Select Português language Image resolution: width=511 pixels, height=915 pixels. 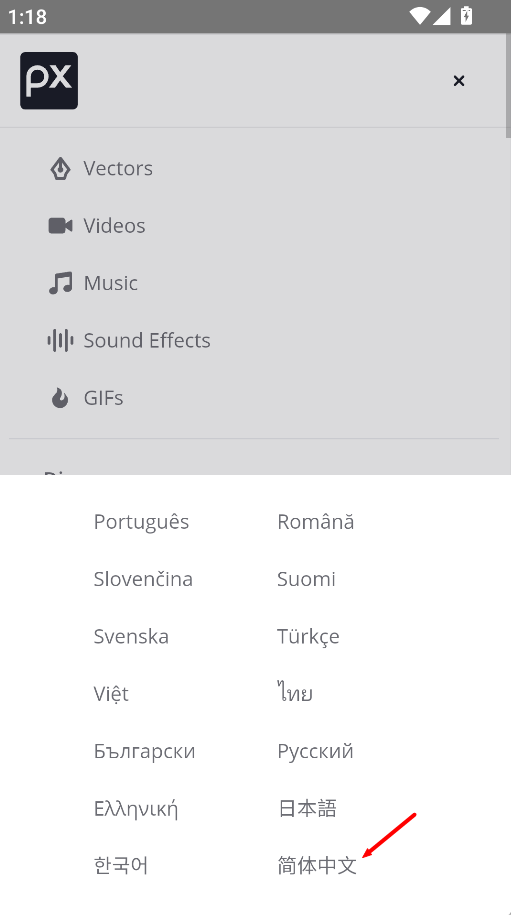[141, 522]
